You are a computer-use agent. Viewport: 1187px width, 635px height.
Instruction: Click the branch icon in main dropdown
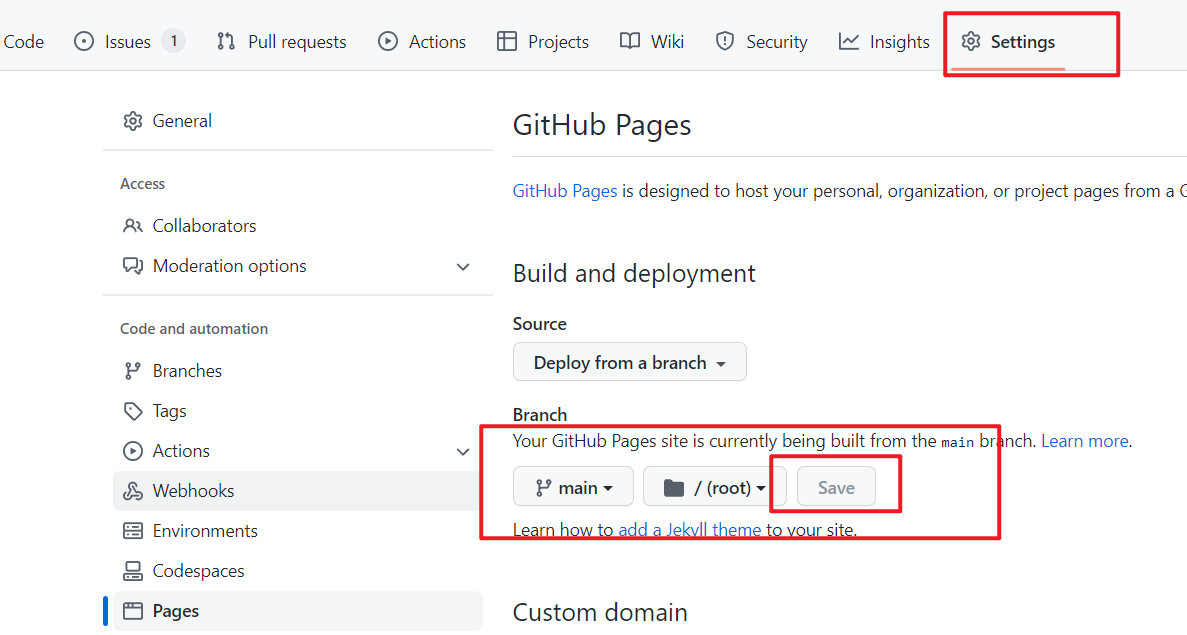pyautogui.click(x=543, y=488)
